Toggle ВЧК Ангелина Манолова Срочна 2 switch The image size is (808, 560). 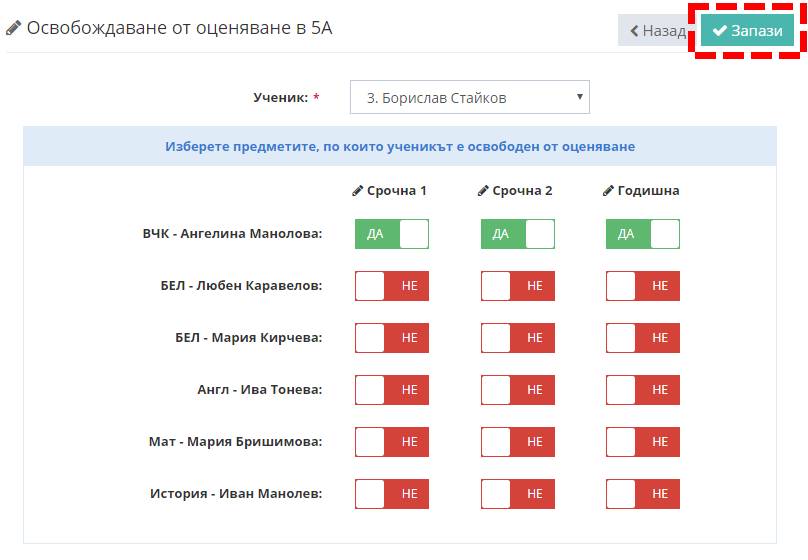(x=518, y=234)
